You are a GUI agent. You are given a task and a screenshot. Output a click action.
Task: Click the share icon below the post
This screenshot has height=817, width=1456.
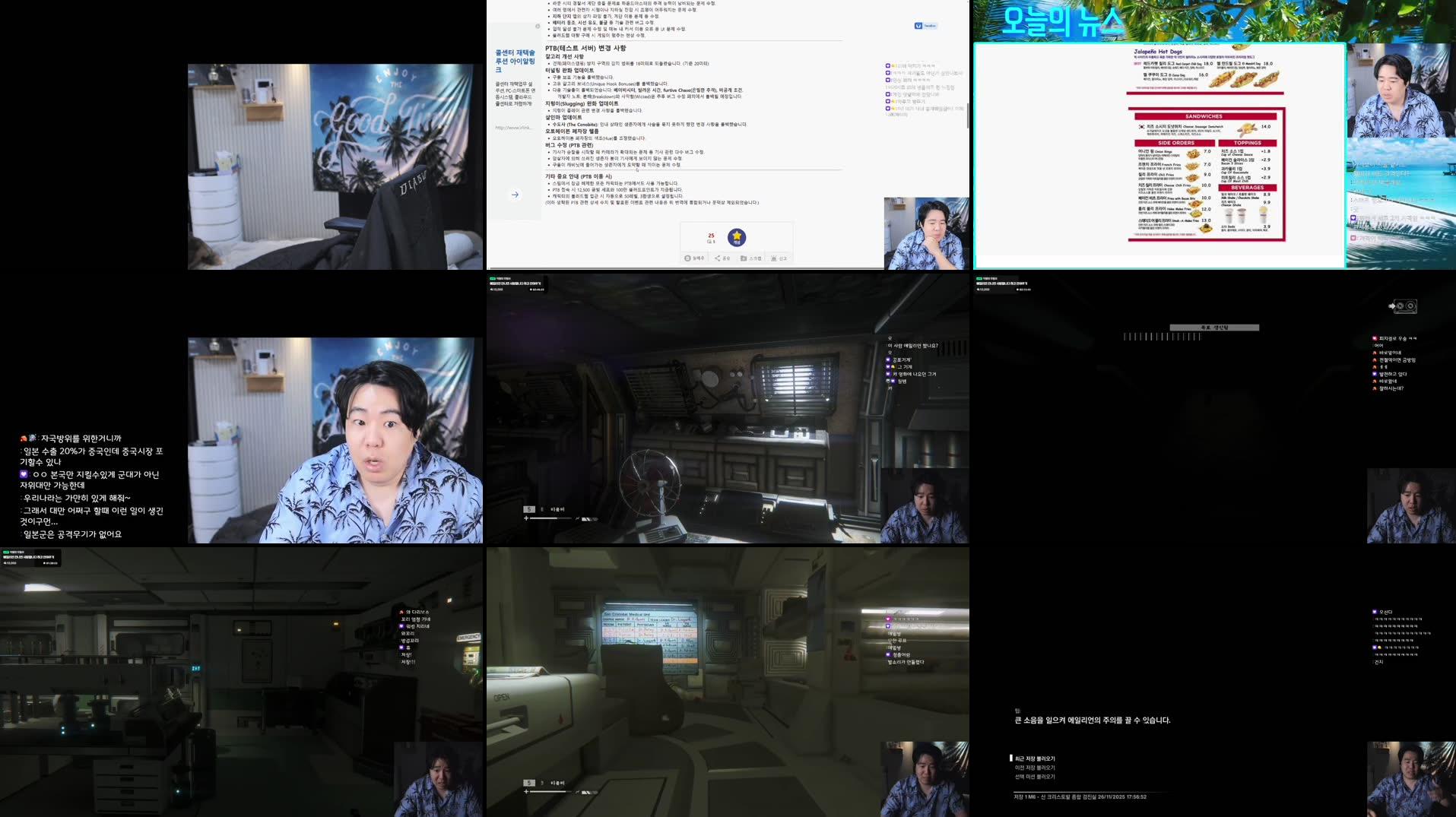(718, 259)
